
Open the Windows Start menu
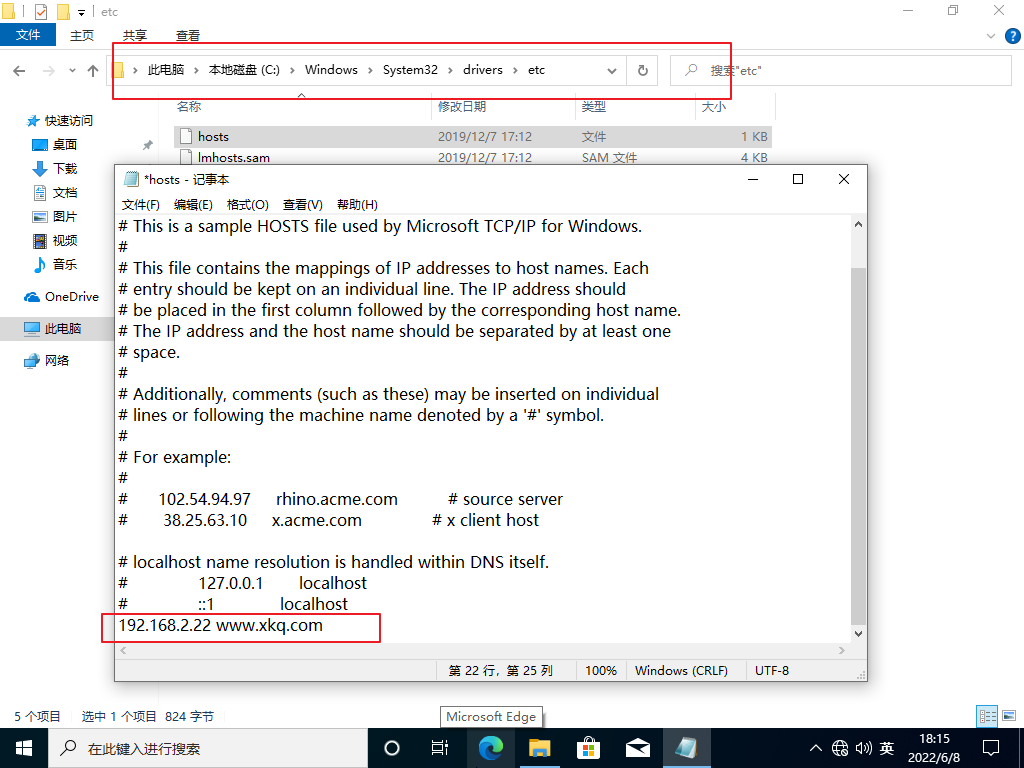24,748
